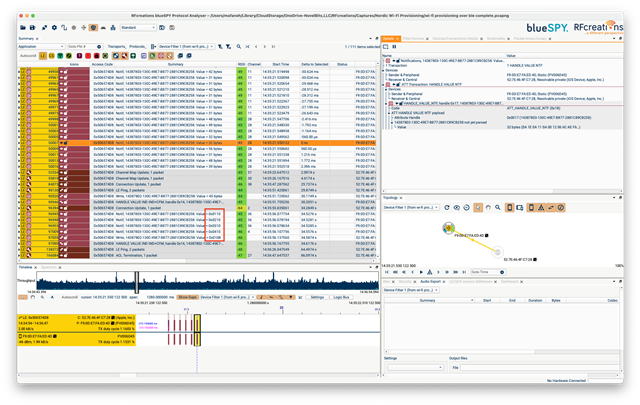640x405 pixels.
Task: Click the add filter funnel icon in Summary
Action: pyautogui.click(x=220, y=47)
